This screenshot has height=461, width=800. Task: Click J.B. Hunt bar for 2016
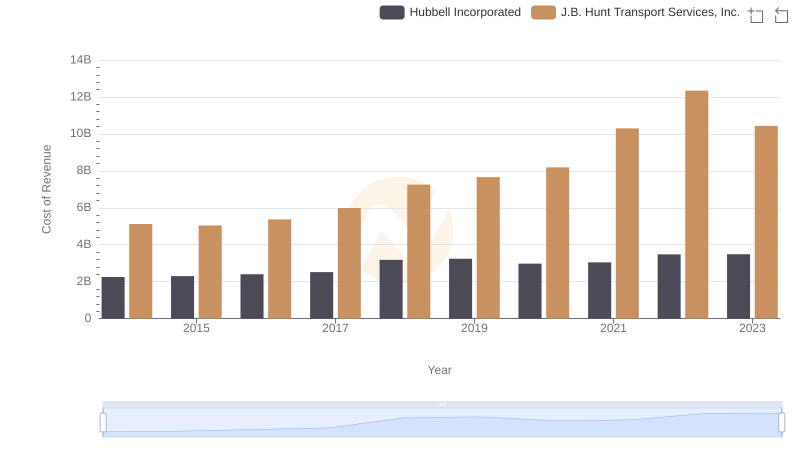[x=280, y=269]
